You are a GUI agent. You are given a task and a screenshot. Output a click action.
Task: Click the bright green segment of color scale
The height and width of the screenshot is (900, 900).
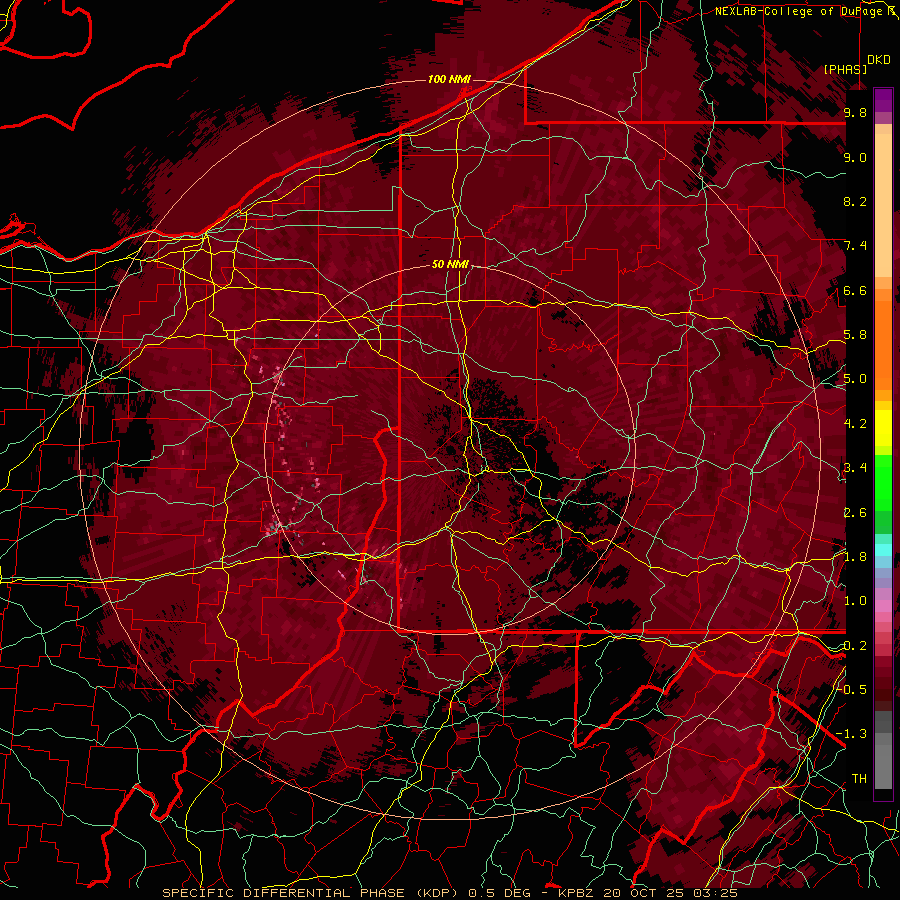pos(883,485)
